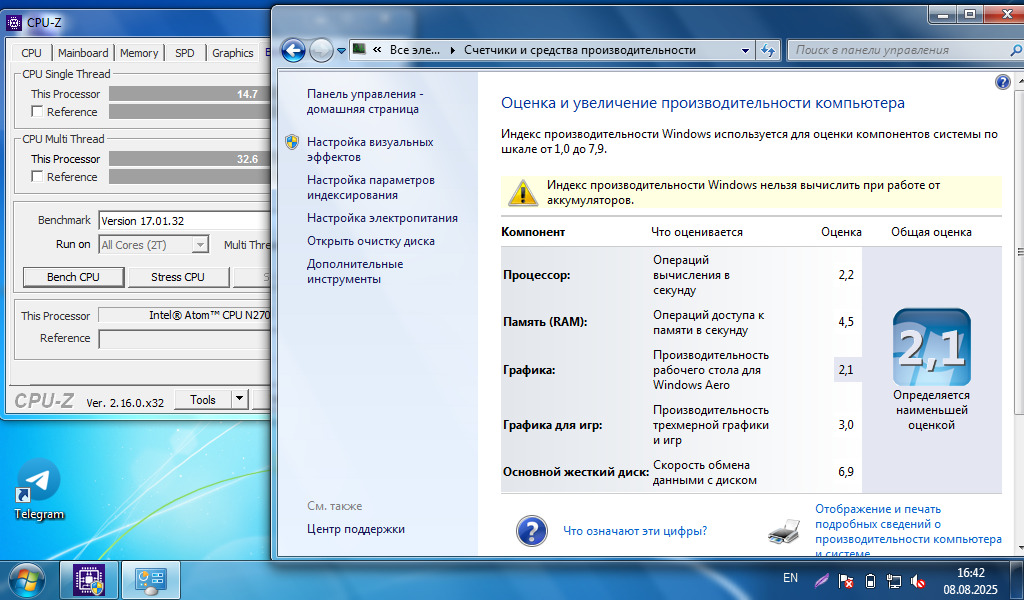Expand the address bar history dropdown arrow
Image resolution: width=1024 pixels, height=600 pixels.
pyautogui.click(x=745, y=50)
